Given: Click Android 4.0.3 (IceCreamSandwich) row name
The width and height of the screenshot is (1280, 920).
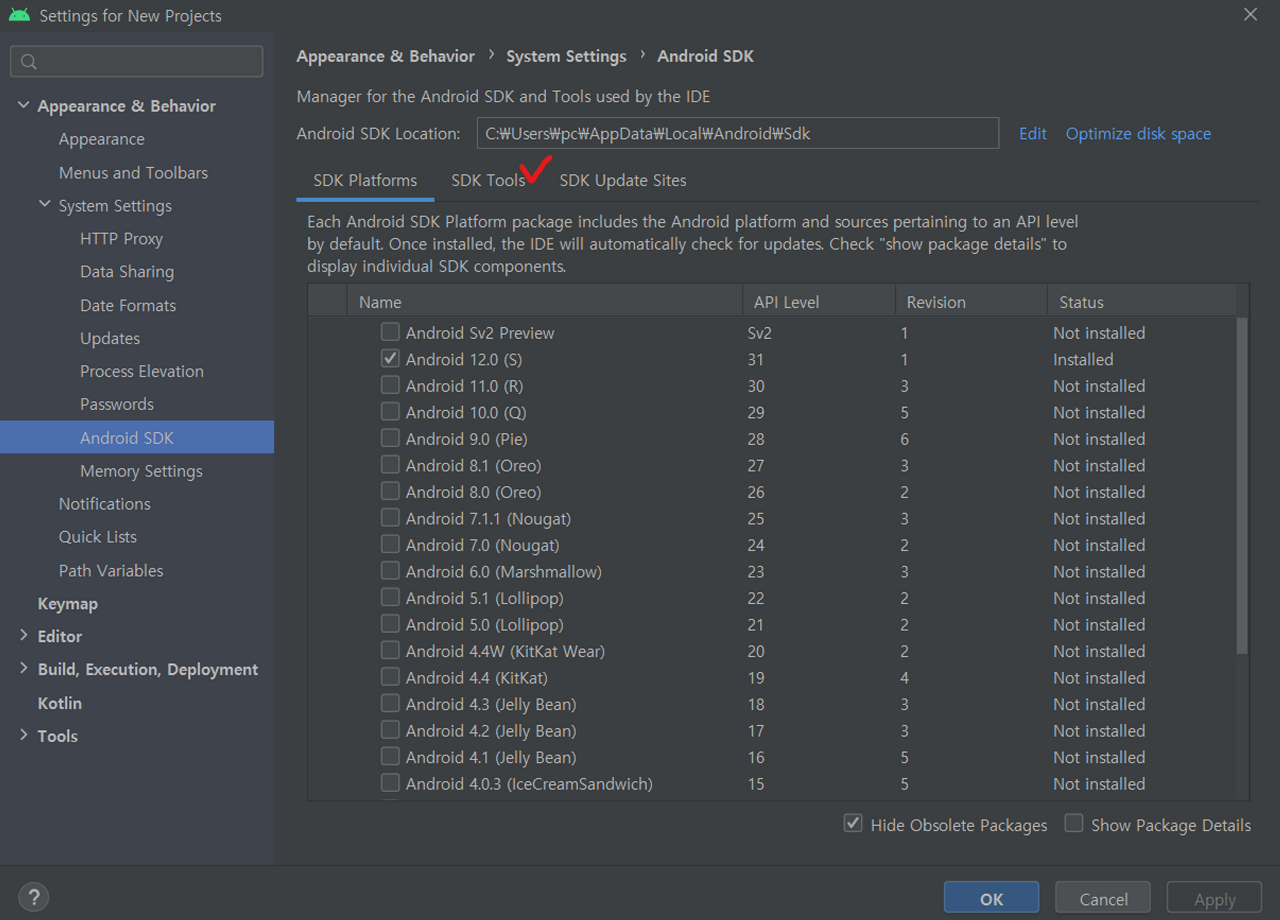Looking at the screenshot, I should click(x=529, y=784).
